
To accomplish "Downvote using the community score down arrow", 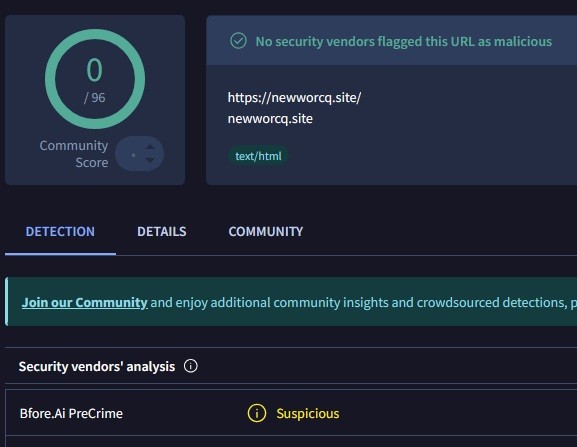I will 150,160.
